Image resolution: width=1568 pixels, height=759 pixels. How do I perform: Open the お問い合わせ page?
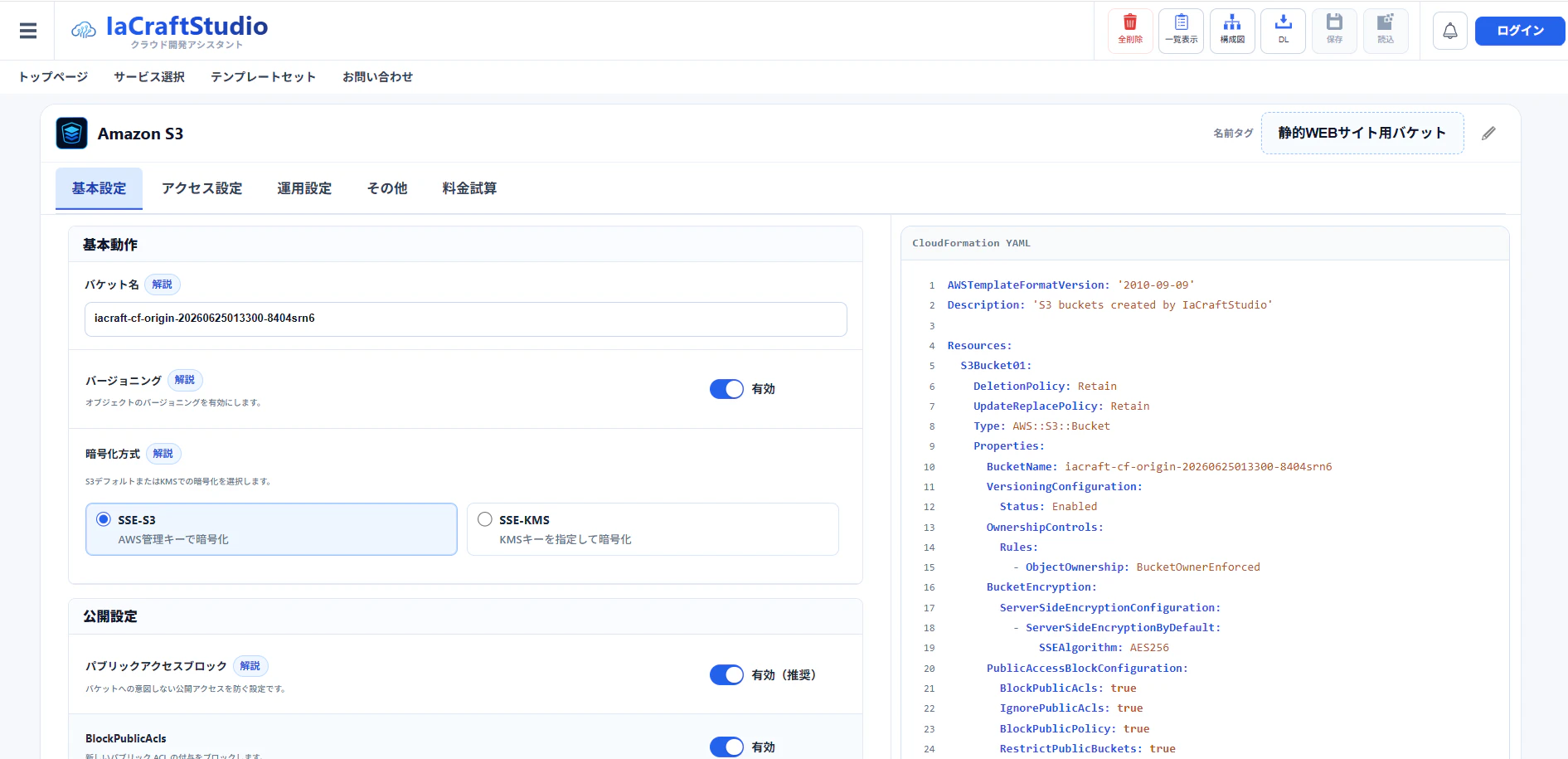378,77
